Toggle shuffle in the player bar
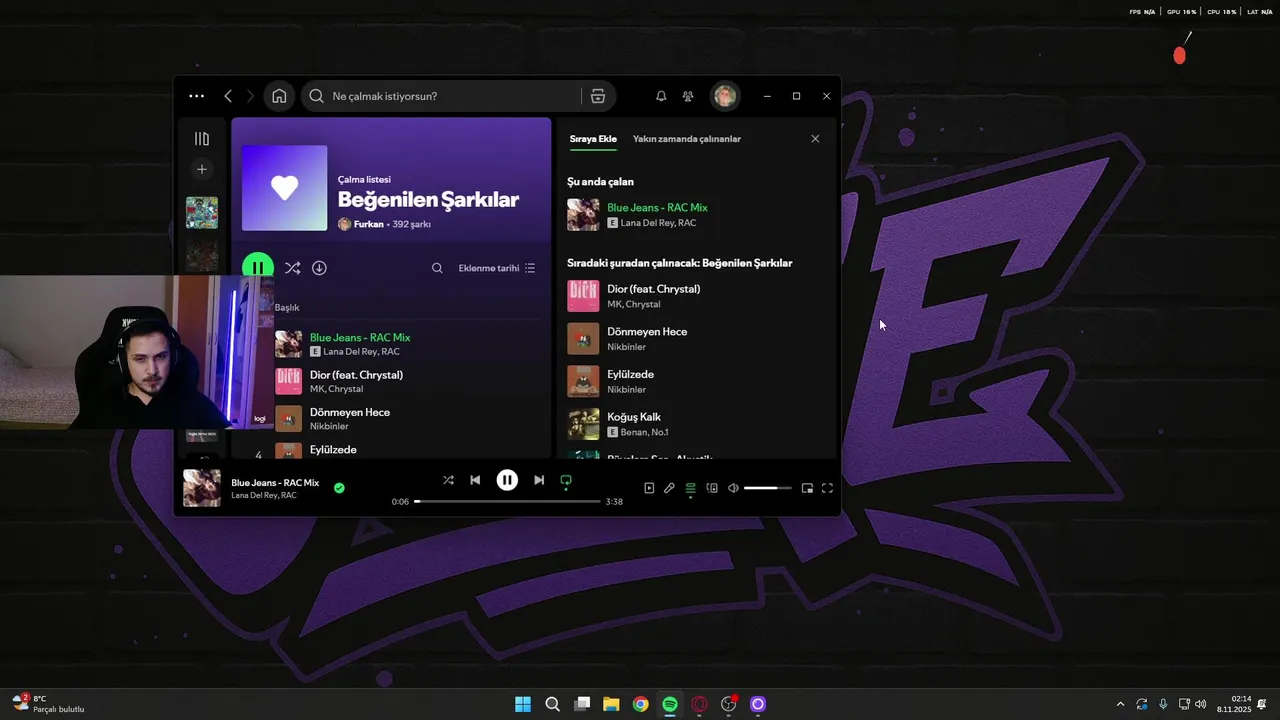The image size is (1280, 720). pyautogui.click(x=448, y=480)
